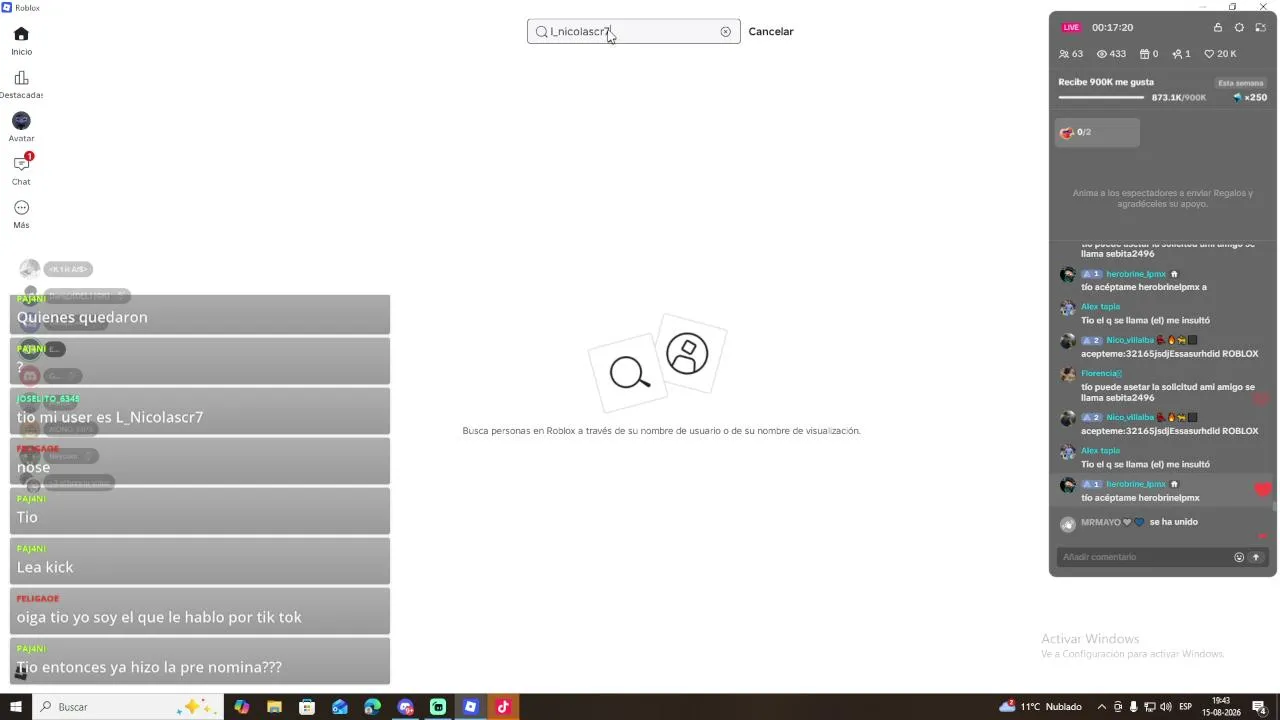
Task: Open the Mail app from taskbar
Action: point(340,707)
